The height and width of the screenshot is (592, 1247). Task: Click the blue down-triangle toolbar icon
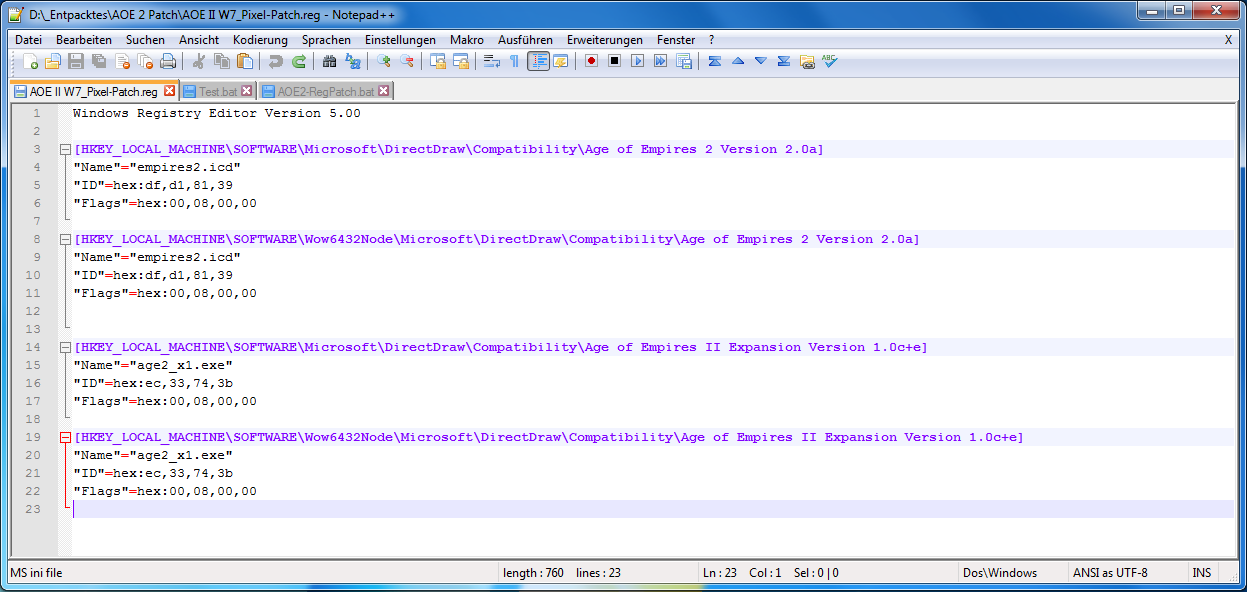tap(761, 61)
